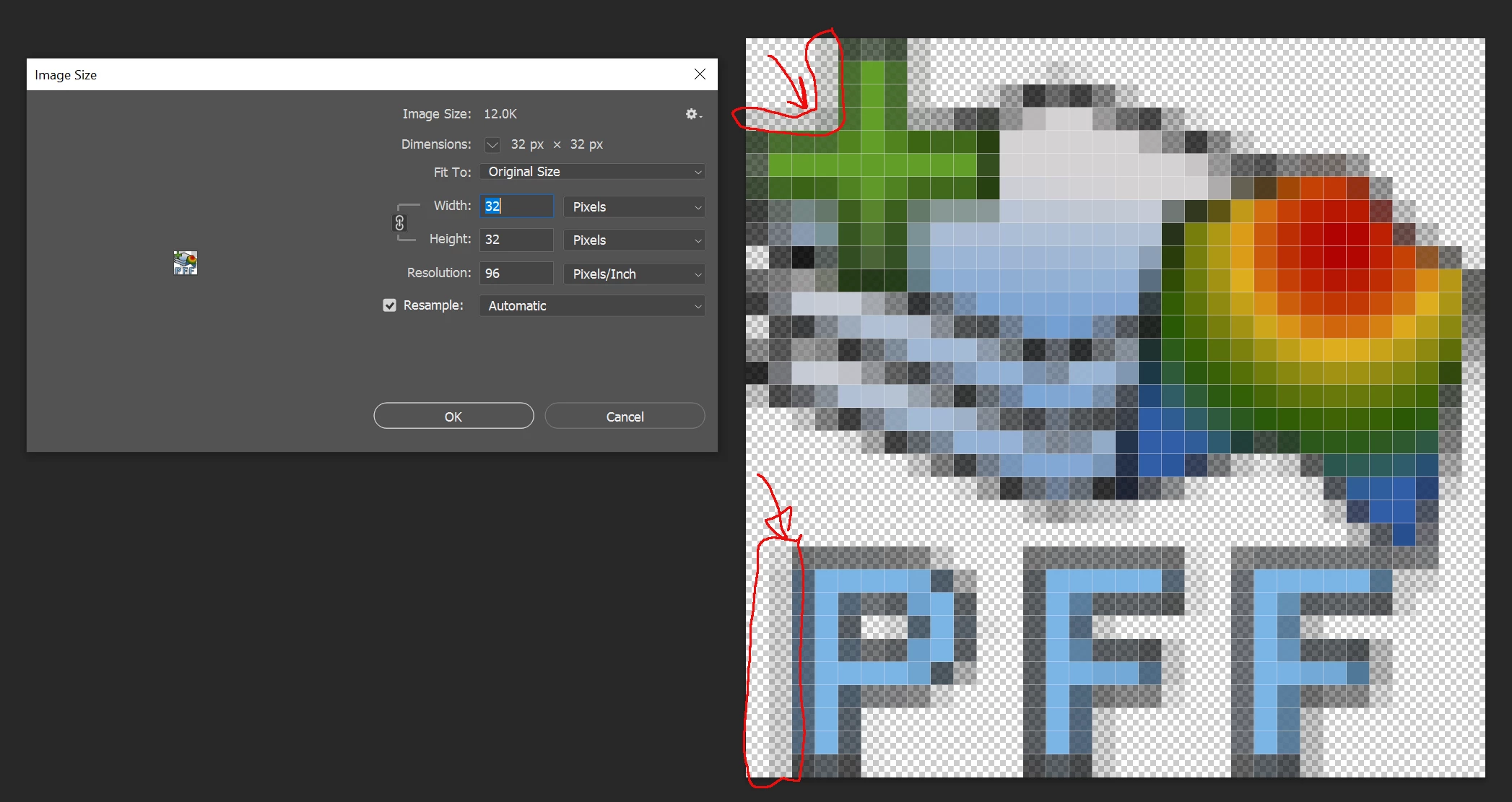The width and height of the screenshot is (1512, 802).
Task: Open the Height units Pixels dropdown
Action: pyautogui.click(x=634, y=240)
